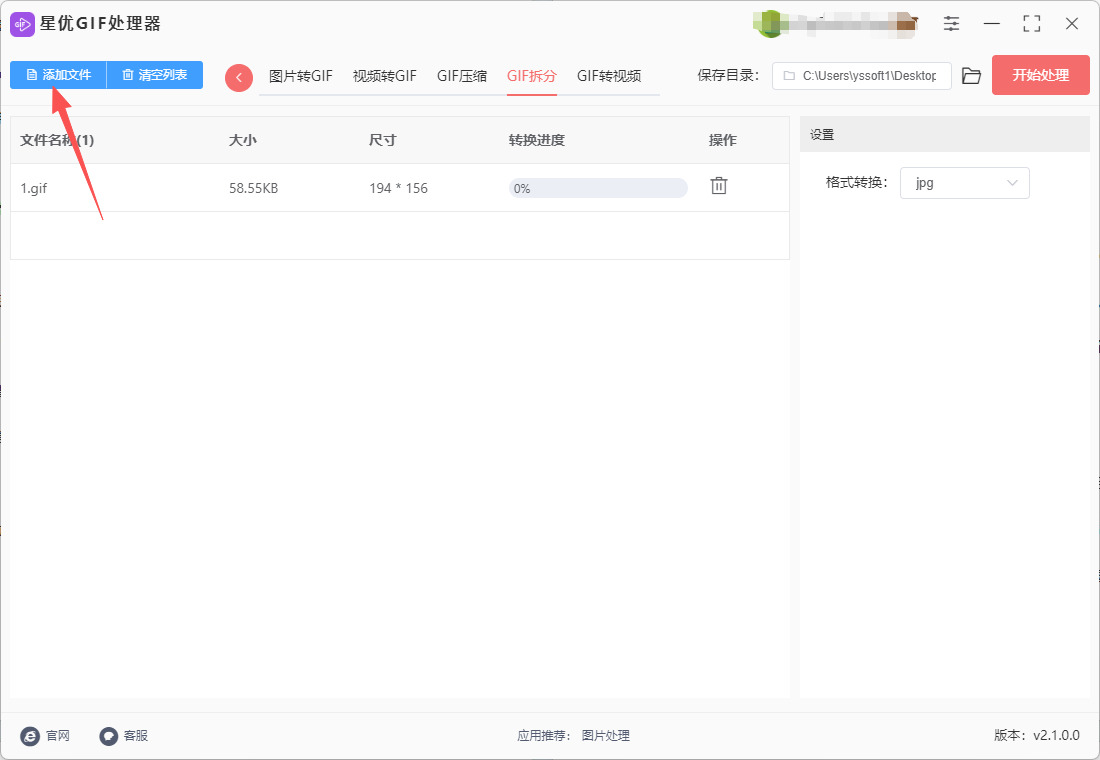Open the 官网 website icon

tap(30, 736)
